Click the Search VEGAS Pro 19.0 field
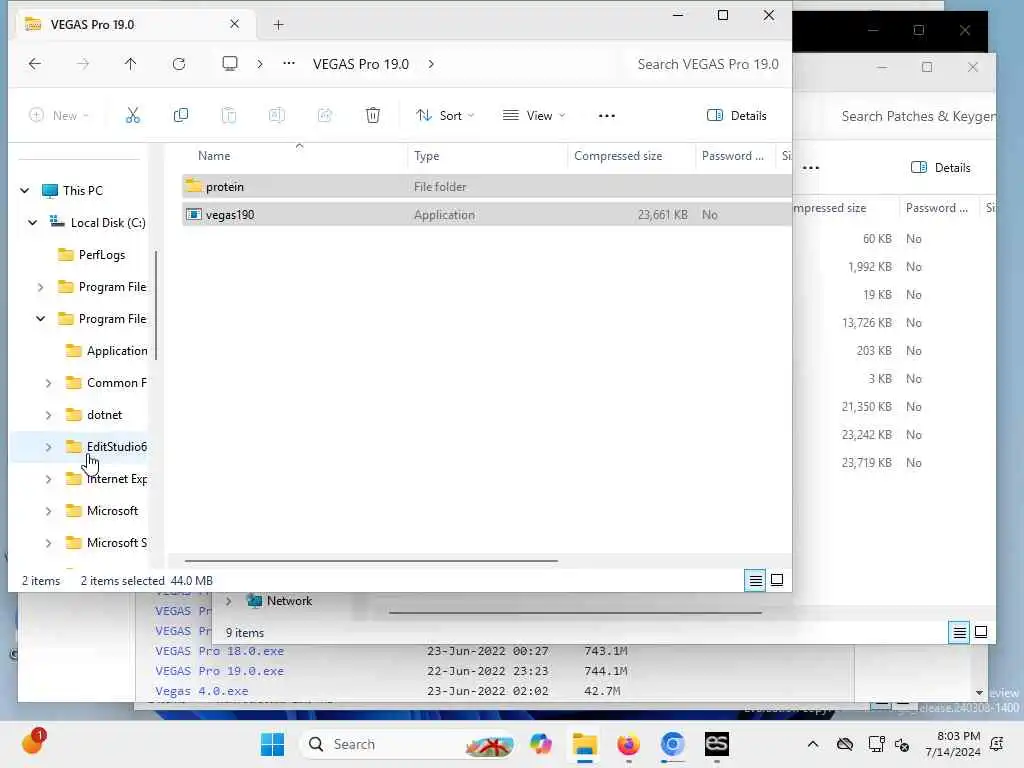 tap(708, 64)
